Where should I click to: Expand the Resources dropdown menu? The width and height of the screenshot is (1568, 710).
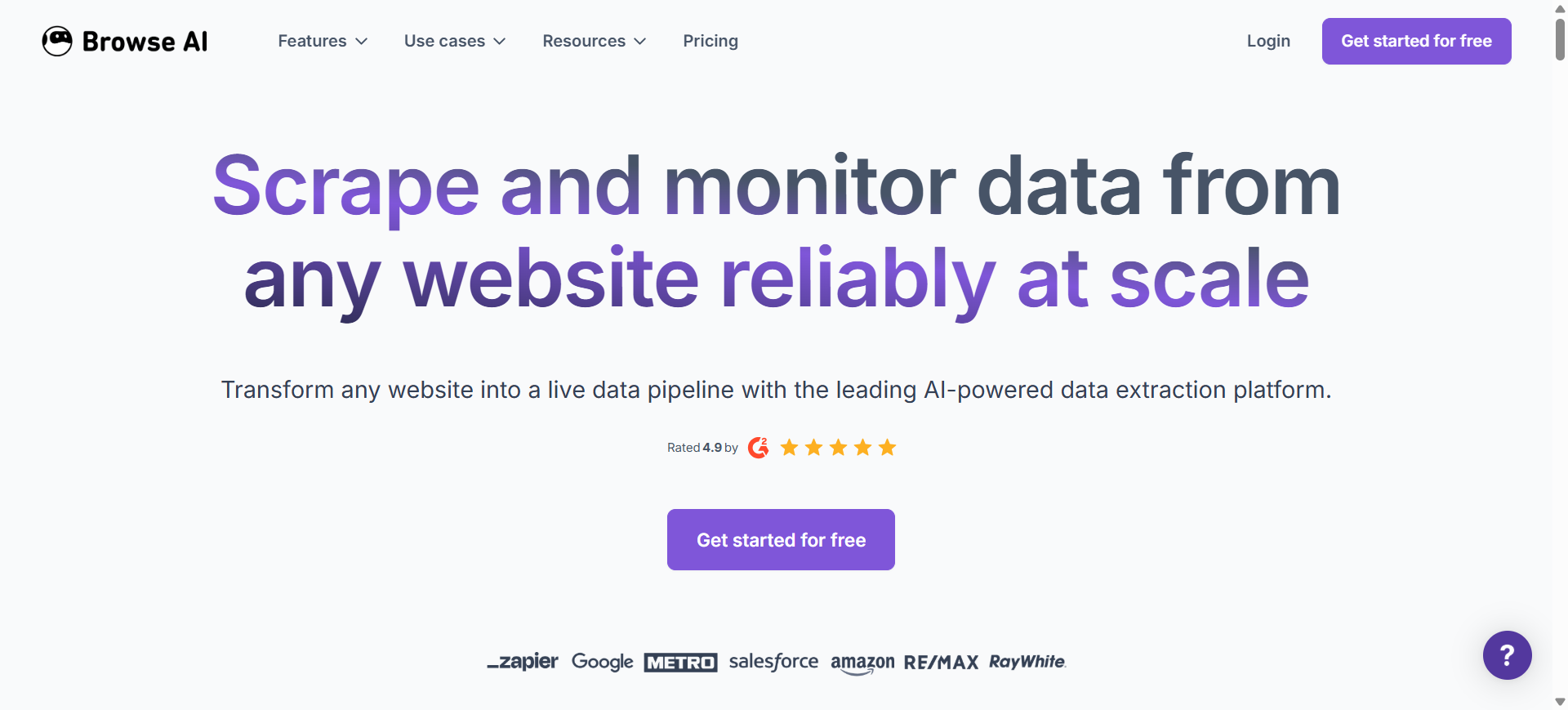tap(594, 41)
